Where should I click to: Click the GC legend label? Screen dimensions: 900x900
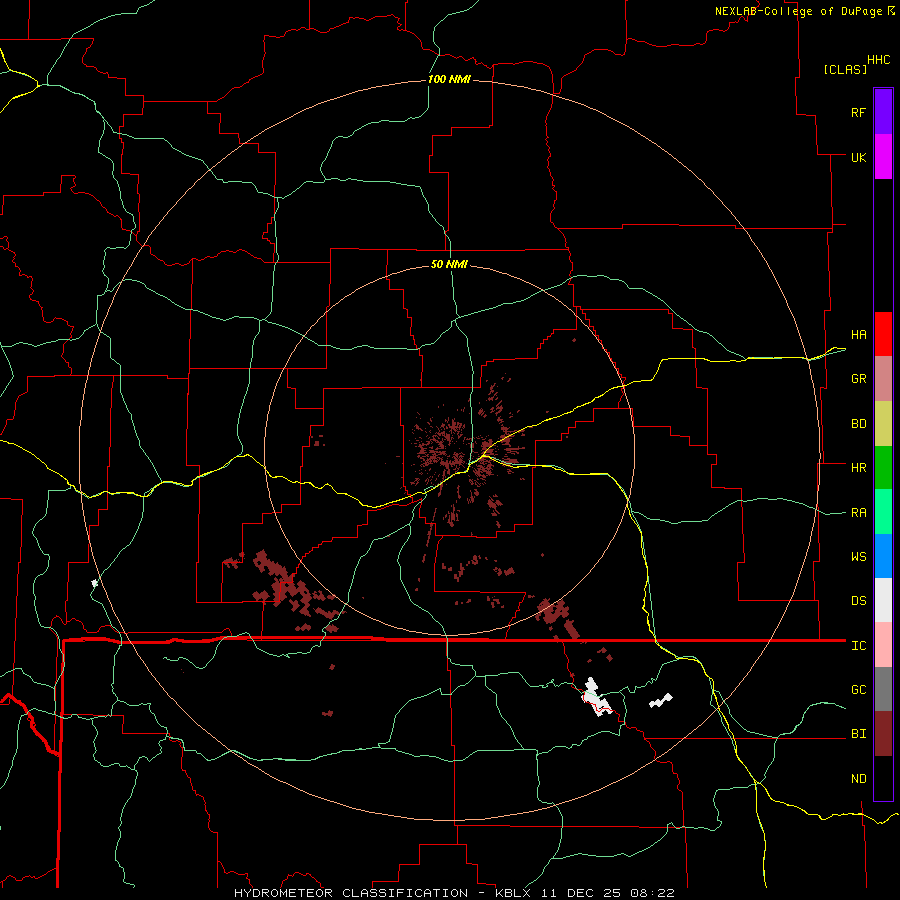(x=858, y=690)
